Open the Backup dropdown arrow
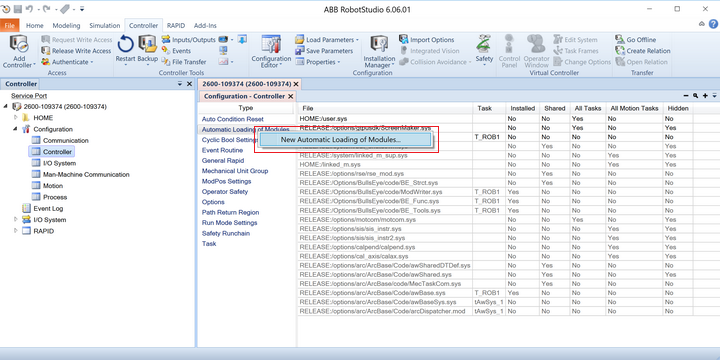 pos(148,65)
